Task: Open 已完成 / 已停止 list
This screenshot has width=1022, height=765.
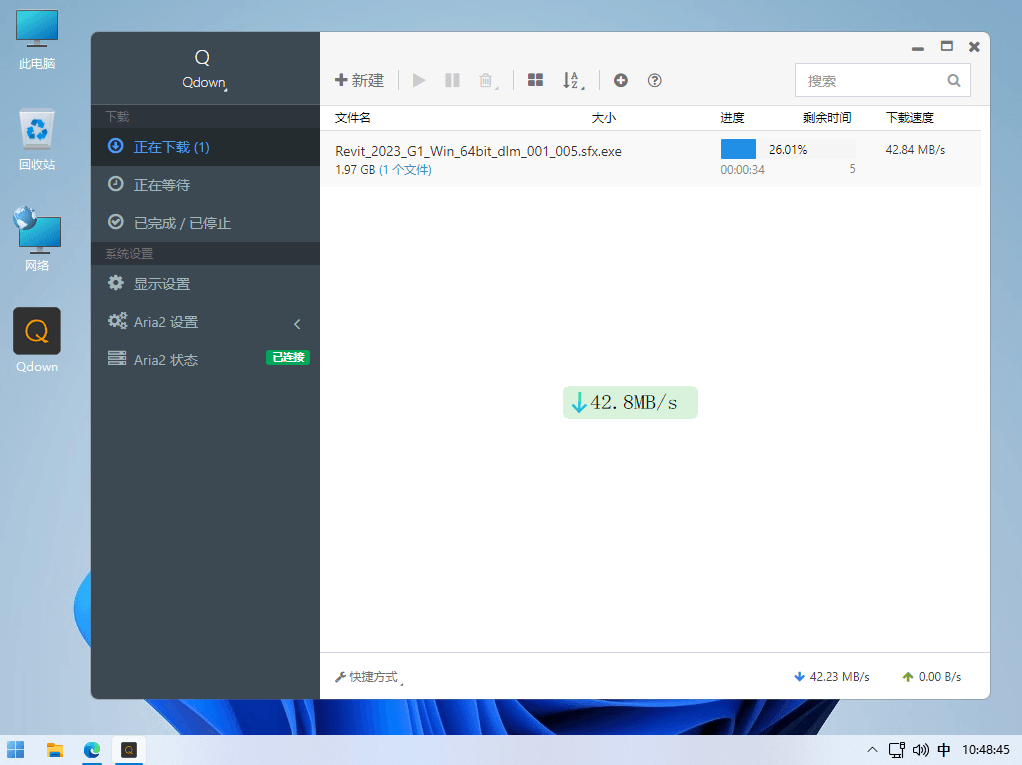Action: click(205, 223)
